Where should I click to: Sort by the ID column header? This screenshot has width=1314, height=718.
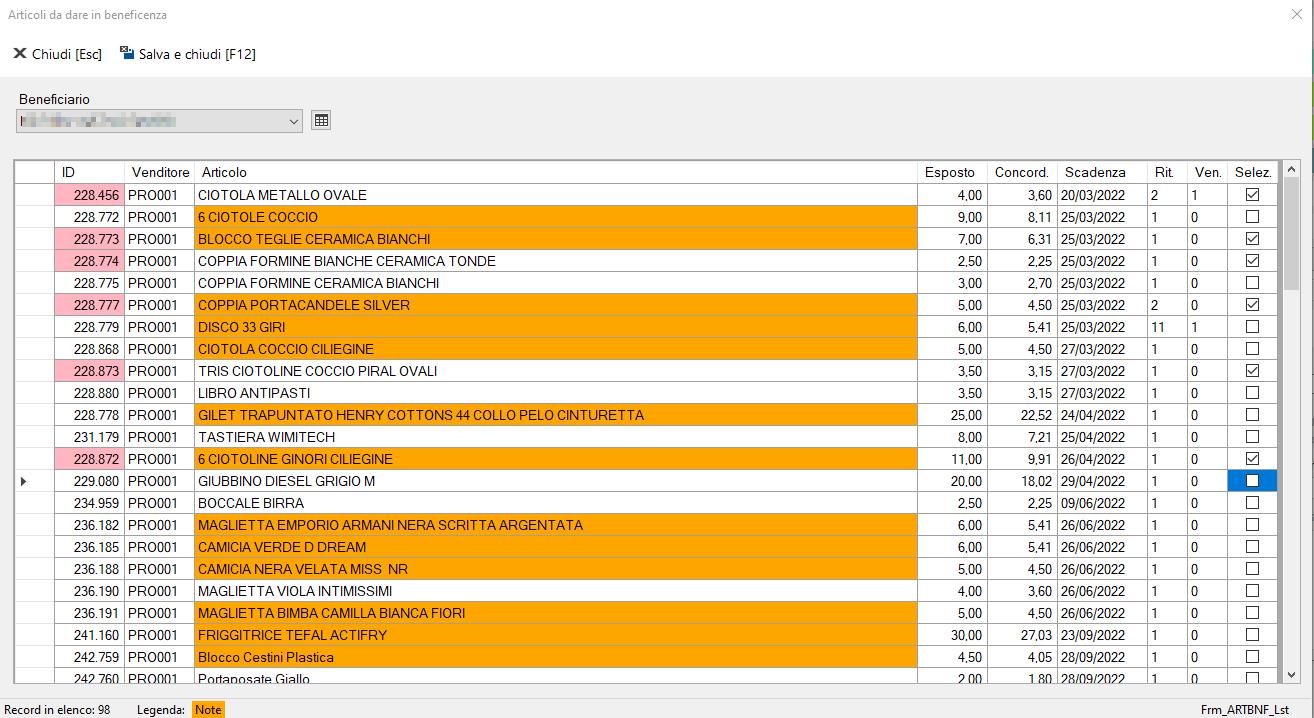click(90, 172)
